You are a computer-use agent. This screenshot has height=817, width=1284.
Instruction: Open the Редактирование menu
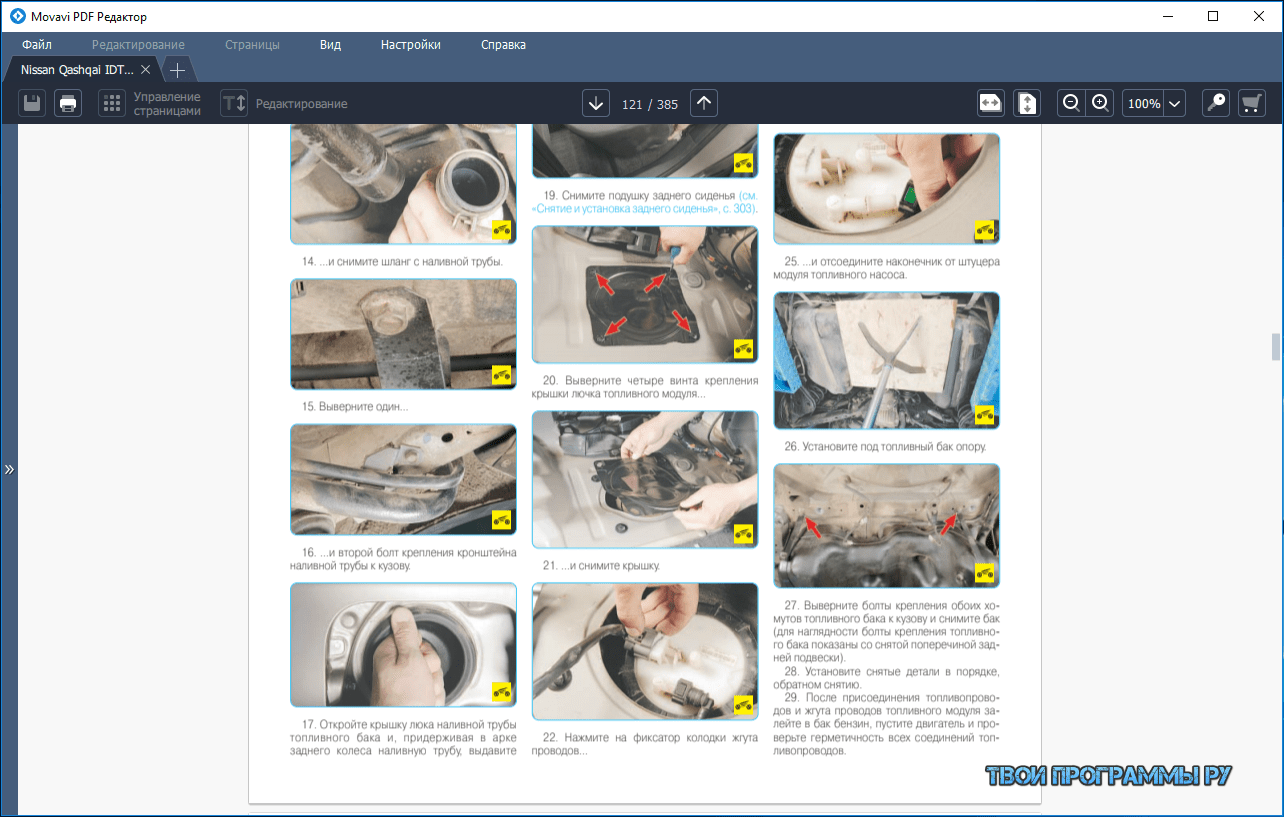138,45
